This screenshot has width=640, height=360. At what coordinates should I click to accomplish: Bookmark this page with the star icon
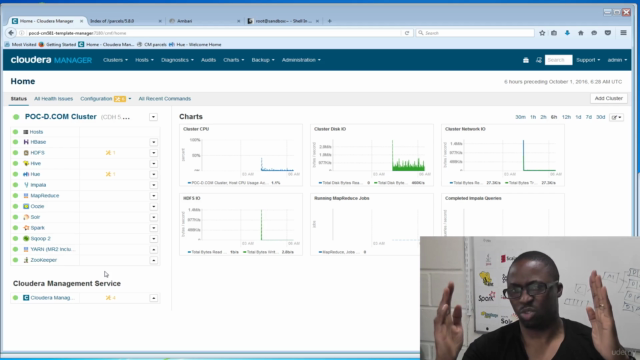542,33
